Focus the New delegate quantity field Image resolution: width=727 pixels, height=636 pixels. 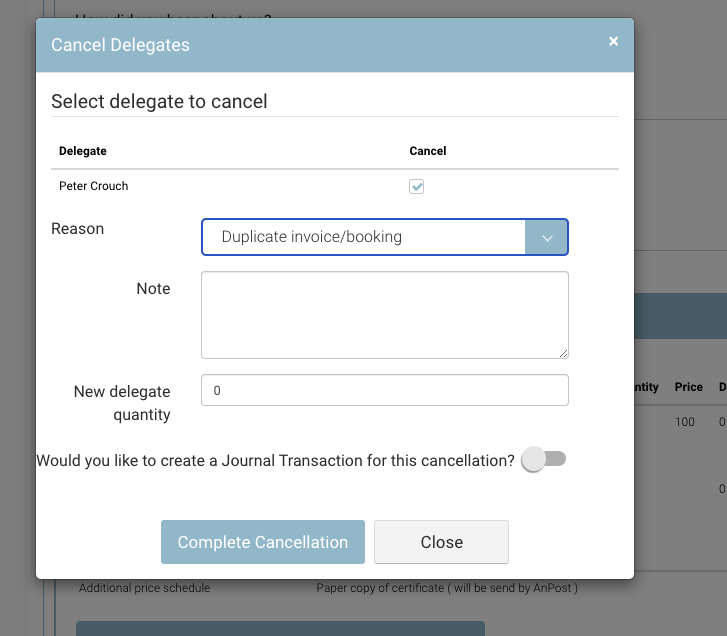coord(385,390)
